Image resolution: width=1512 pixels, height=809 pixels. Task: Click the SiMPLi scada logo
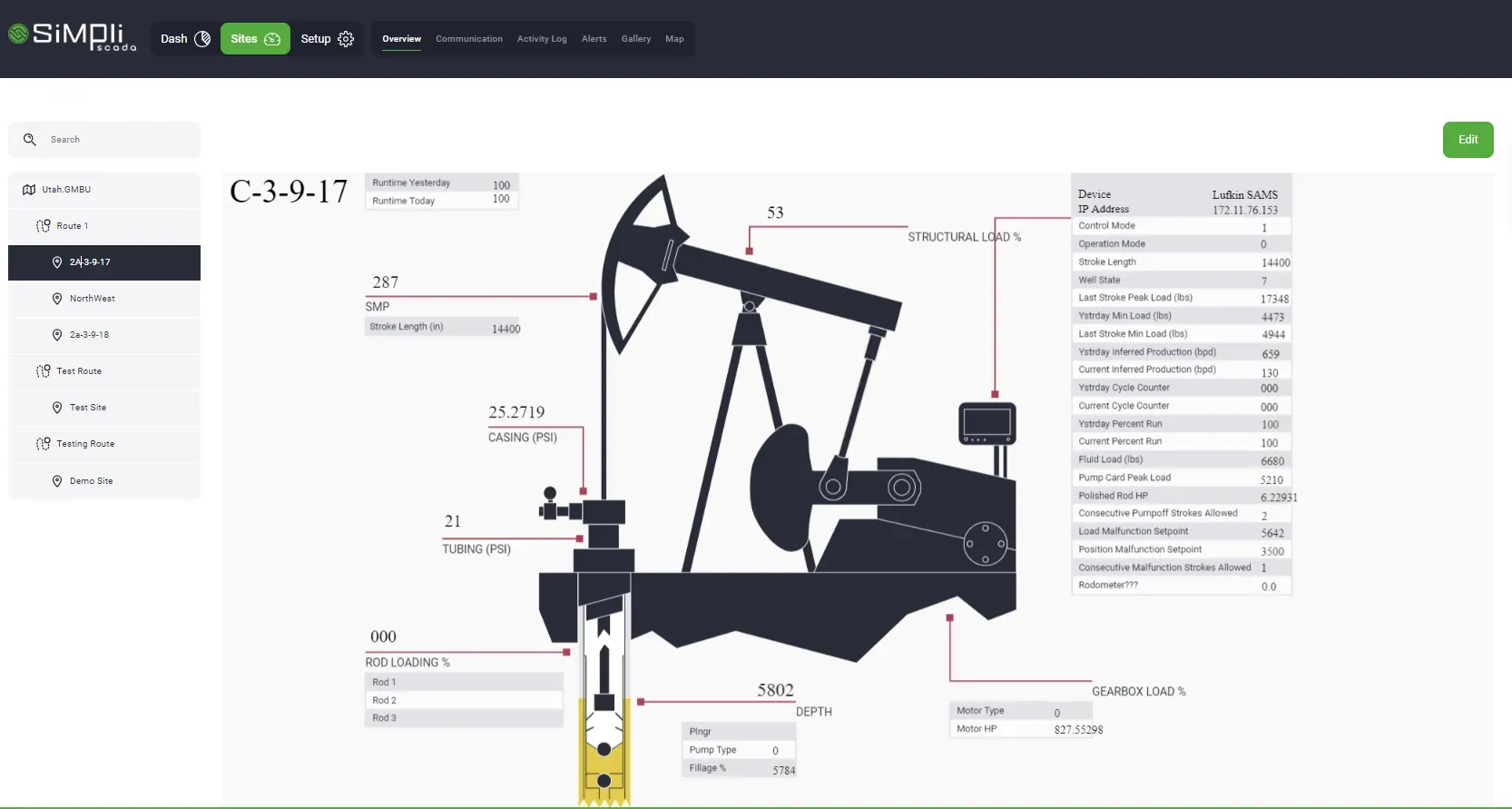tap(72, 36)
